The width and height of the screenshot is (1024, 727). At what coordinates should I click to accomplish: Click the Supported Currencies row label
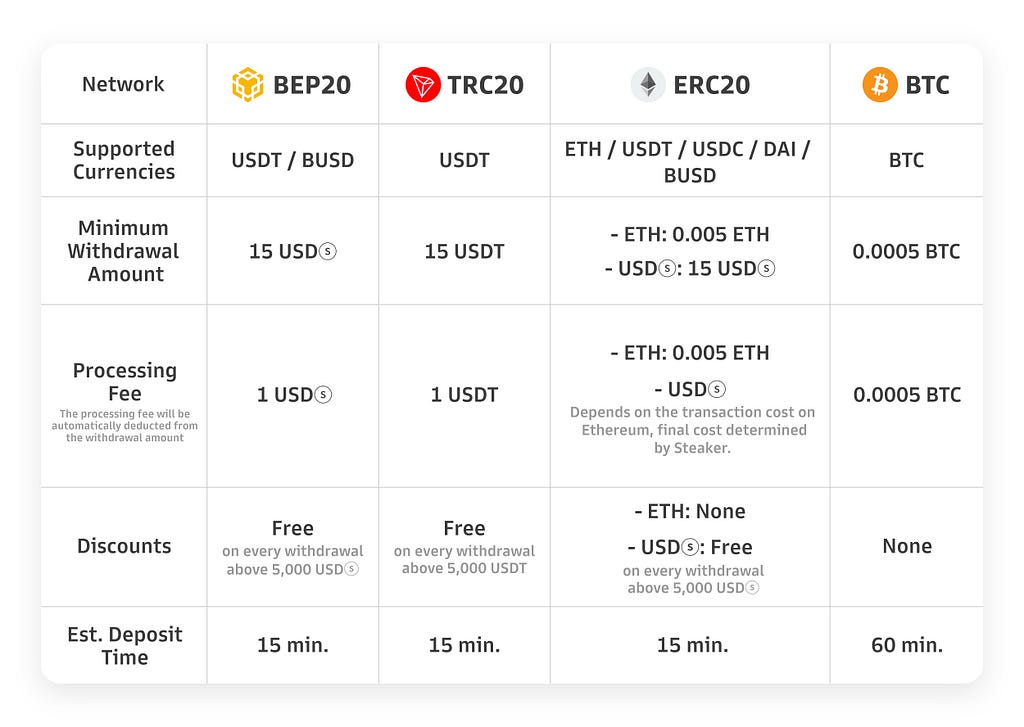(x=123, y=160)
